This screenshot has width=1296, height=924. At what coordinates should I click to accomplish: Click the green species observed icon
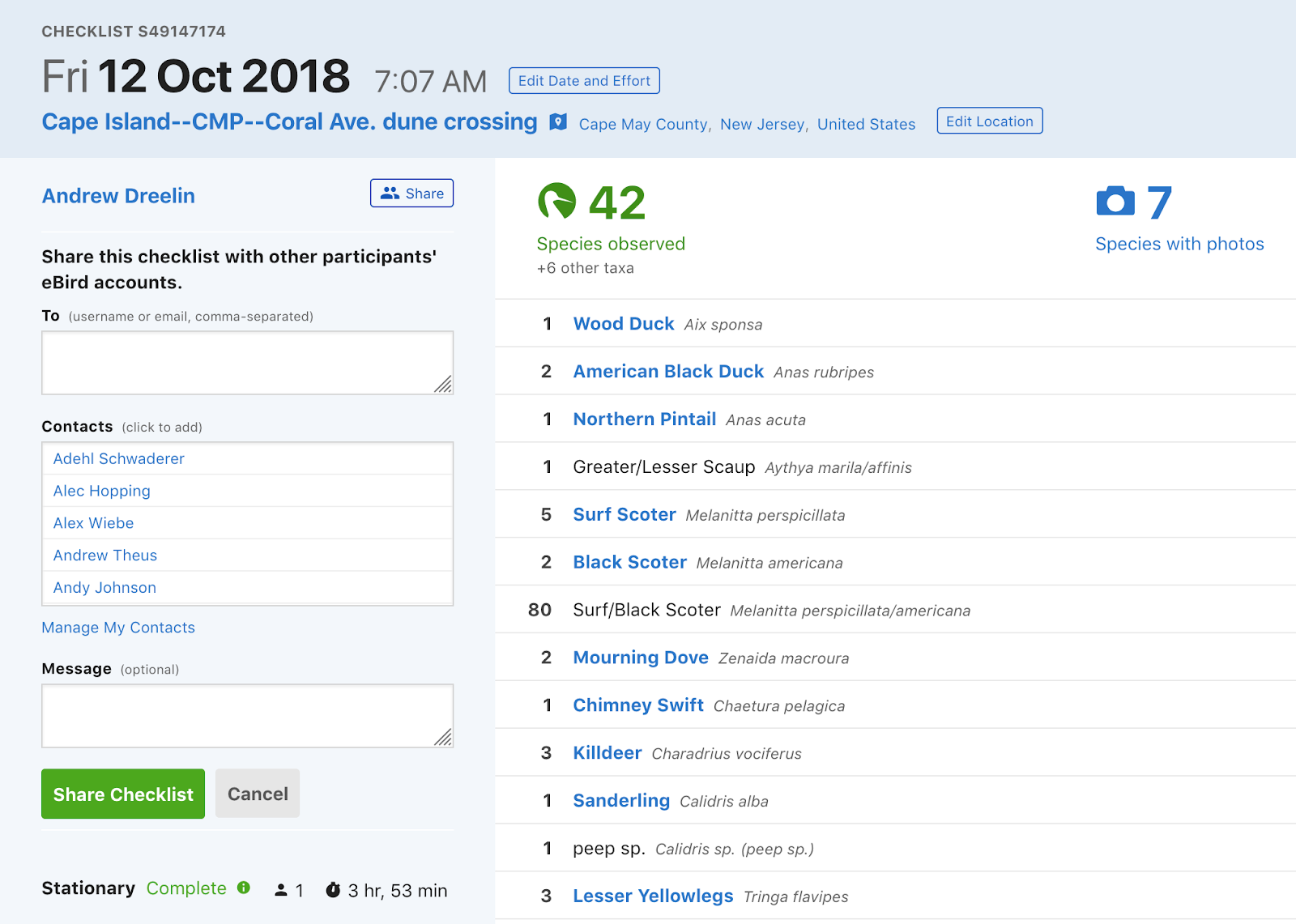(x=556, y=202)
